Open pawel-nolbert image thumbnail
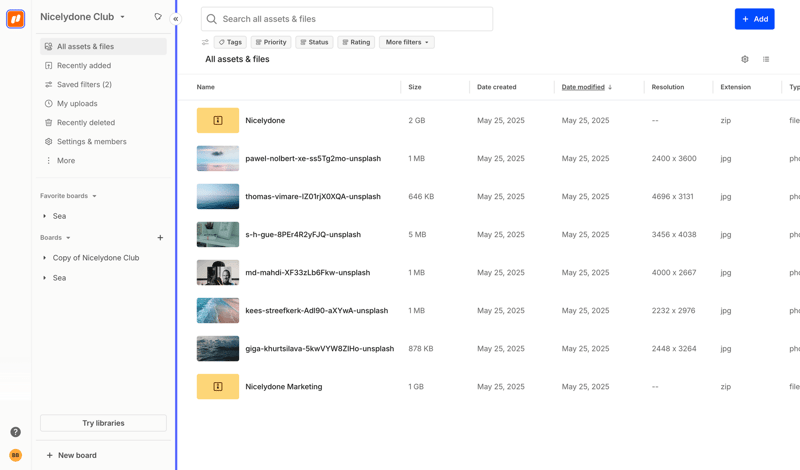Image resolution: width=800 pixels, height=470 pixels. 218,158
